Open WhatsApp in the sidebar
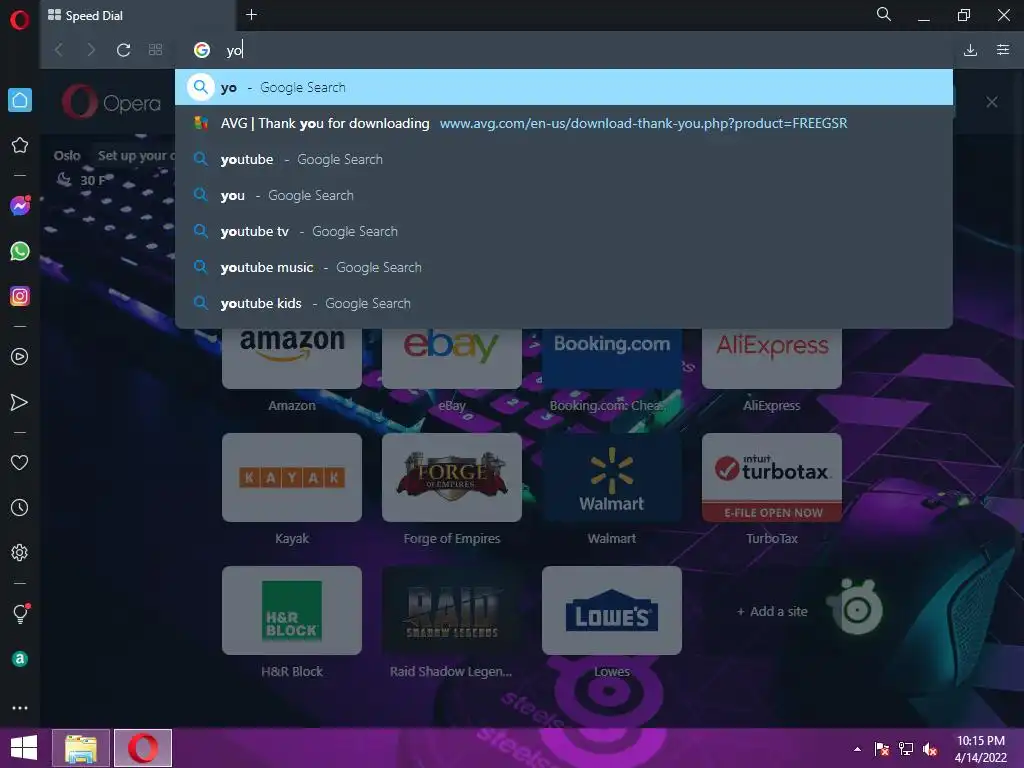 point(20,251)
